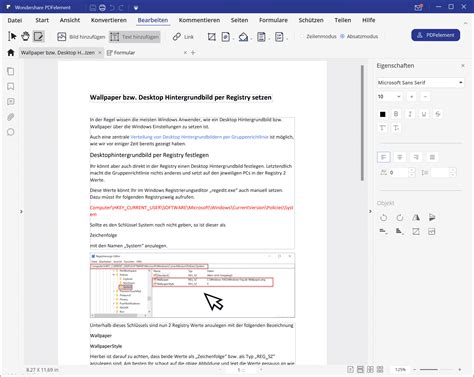Open the font size dropdown
This screenshot has height=377, width=474.
point(389,97)
